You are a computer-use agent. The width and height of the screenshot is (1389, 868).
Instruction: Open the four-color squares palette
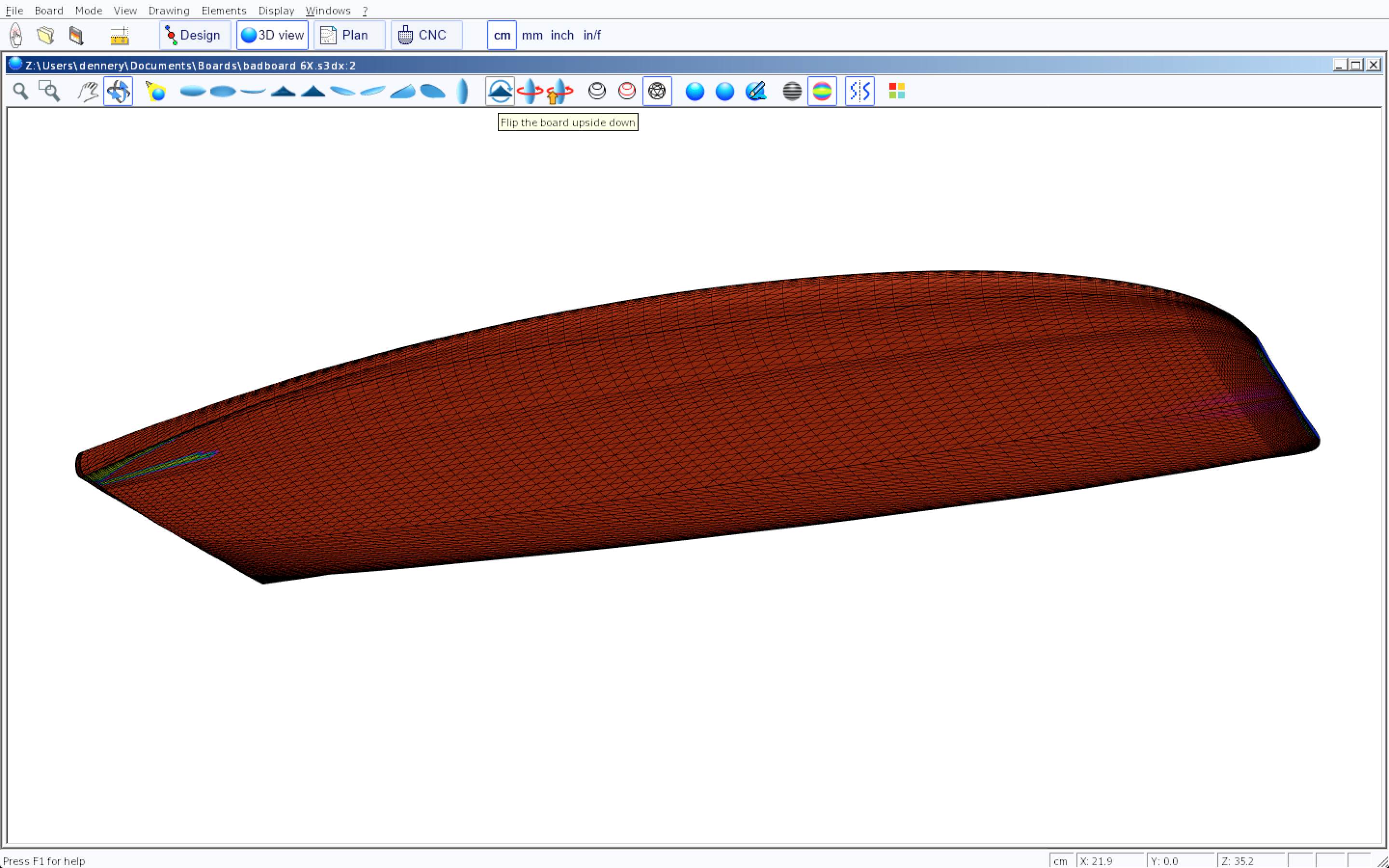click(x=897, y=91)
